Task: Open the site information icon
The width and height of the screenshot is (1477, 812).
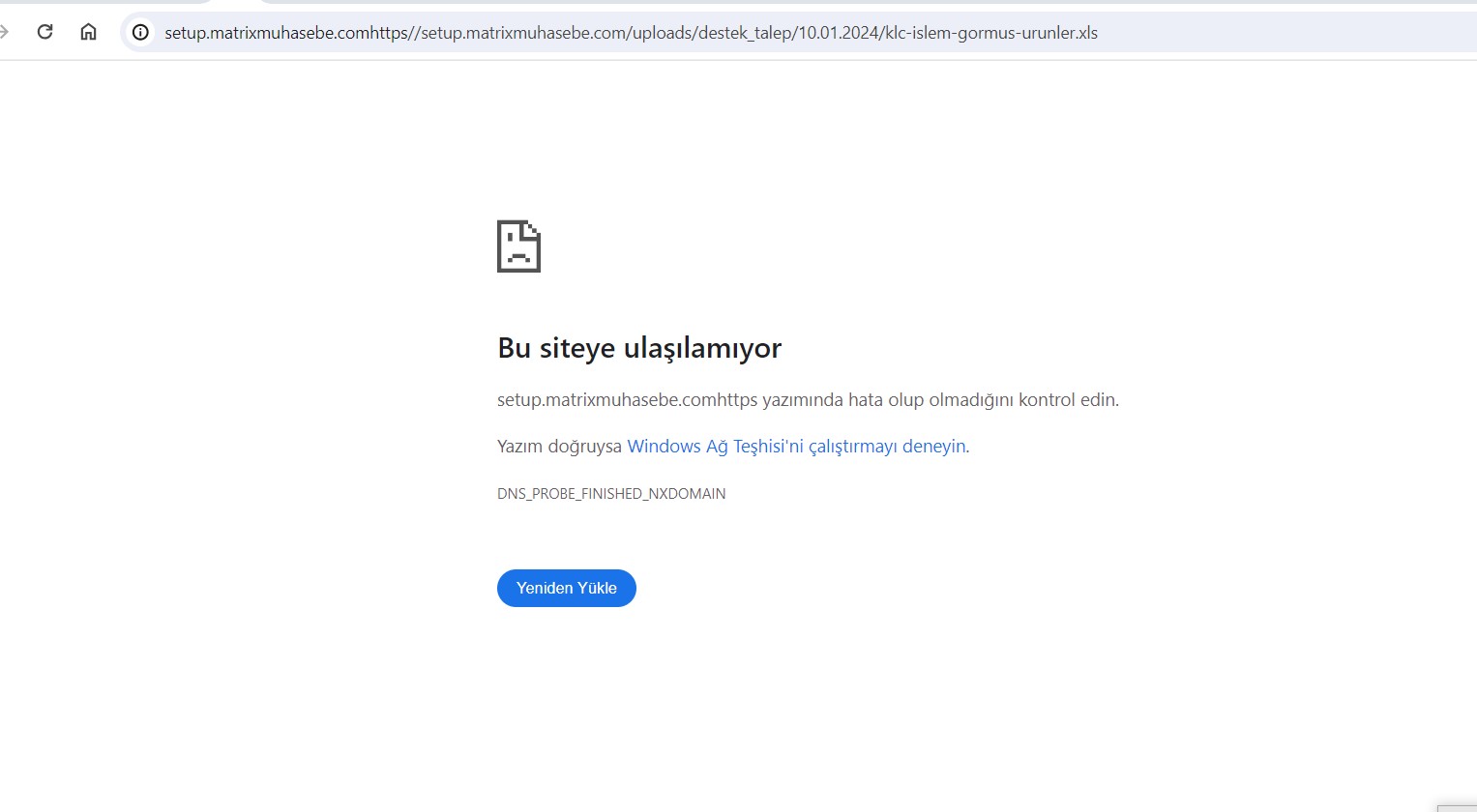Action: (140, 32)
